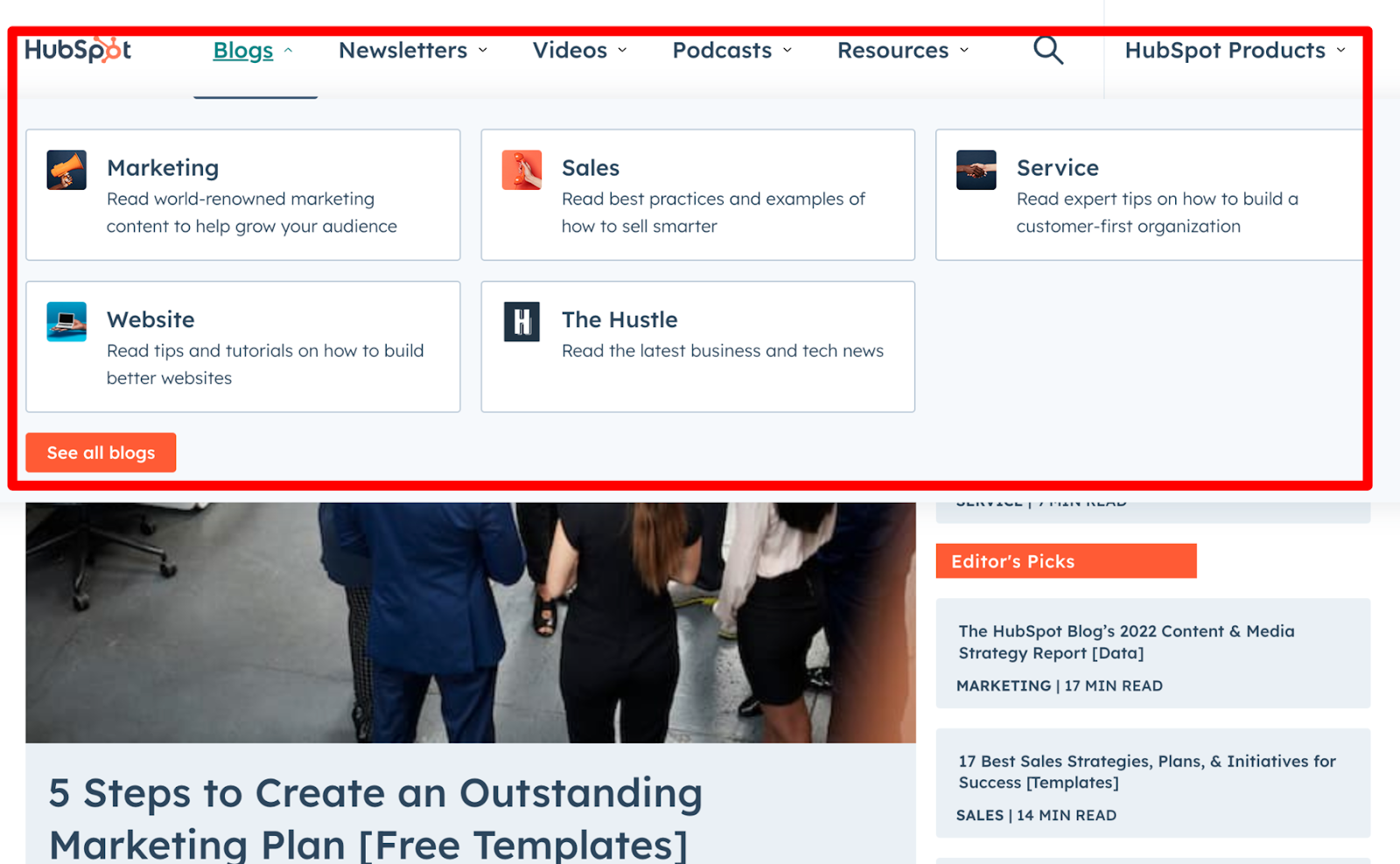Click the Service handshake icon
The image size is (1400, 864).
(976, 170)
